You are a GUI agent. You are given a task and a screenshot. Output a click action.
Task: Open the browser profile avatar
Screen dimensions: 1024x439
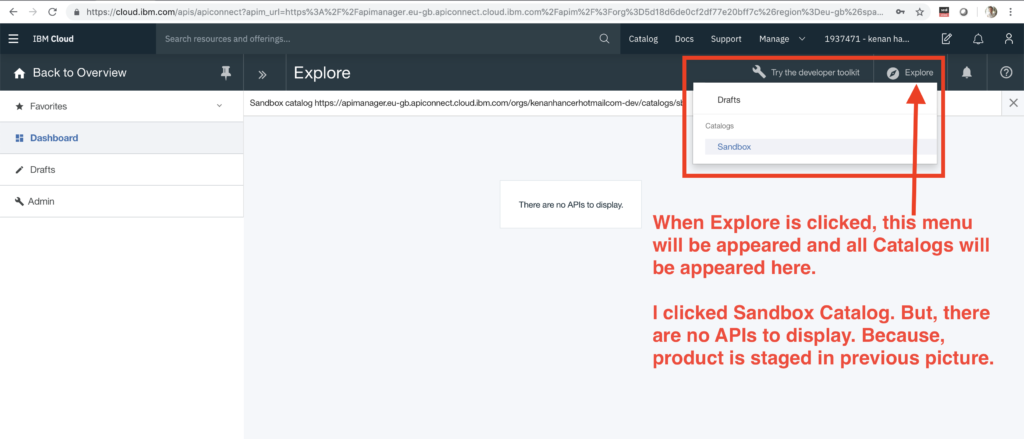click(991, 12)
